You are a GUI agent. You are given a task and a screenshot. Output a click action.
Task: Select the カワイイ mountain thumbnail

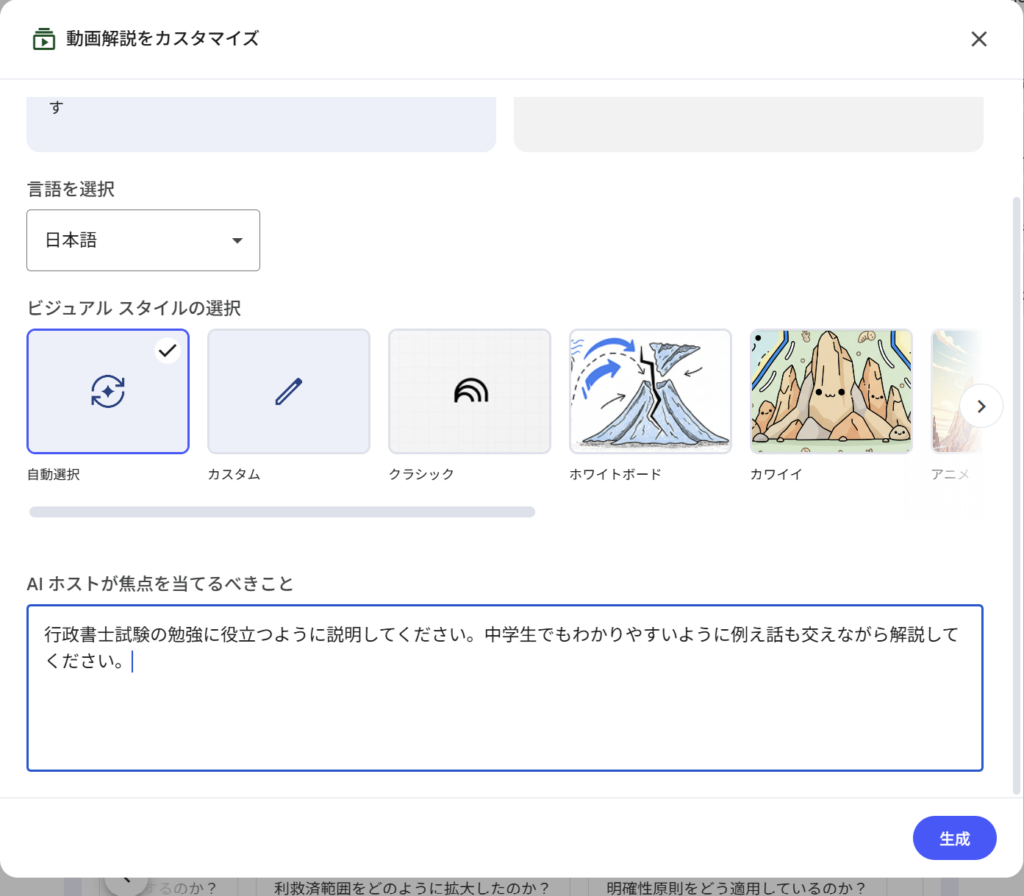(831, 392)
